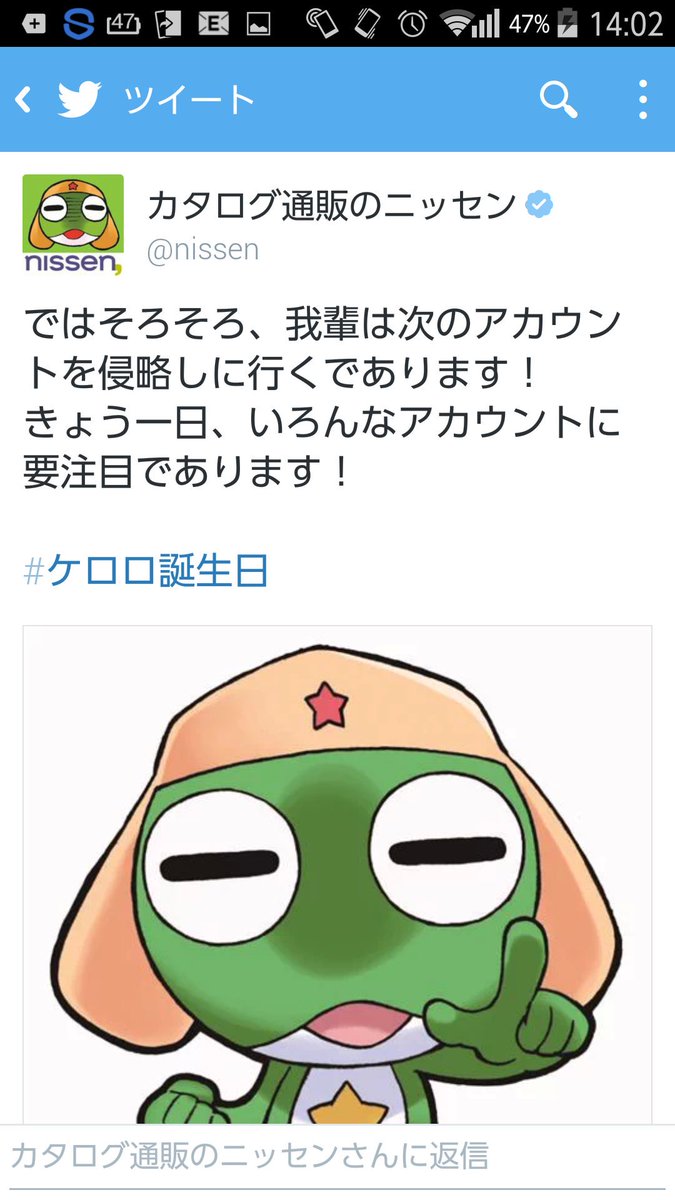Screen dimensions: 675x1200
Task: Open the nissen profile avatar
Action: tap(73, 224)
